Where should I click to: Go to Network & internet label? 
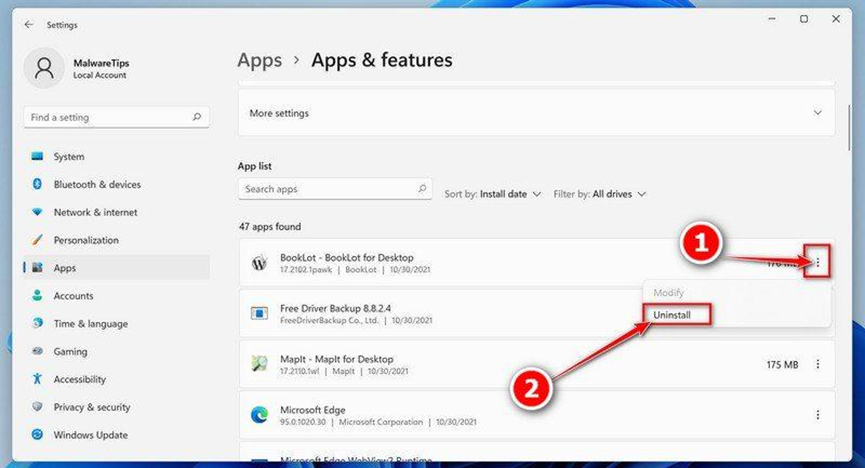click(95, 212)
